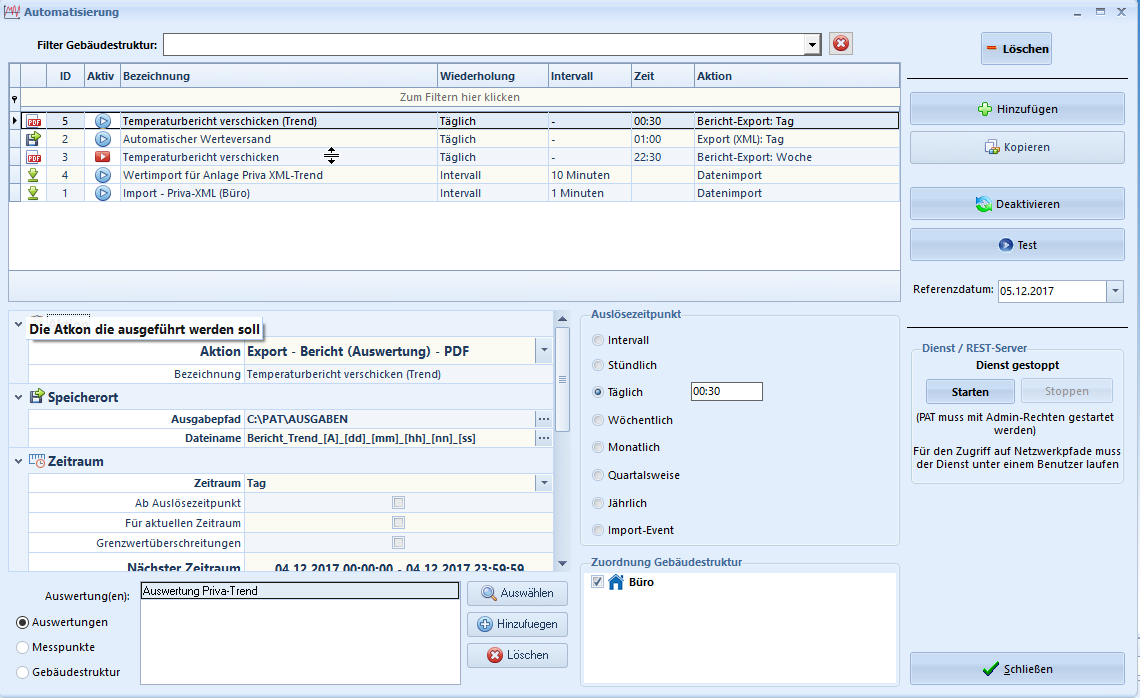Open the Zeitraum value dropdown
Screen dimensions: 1140x698
click(544, 483)
